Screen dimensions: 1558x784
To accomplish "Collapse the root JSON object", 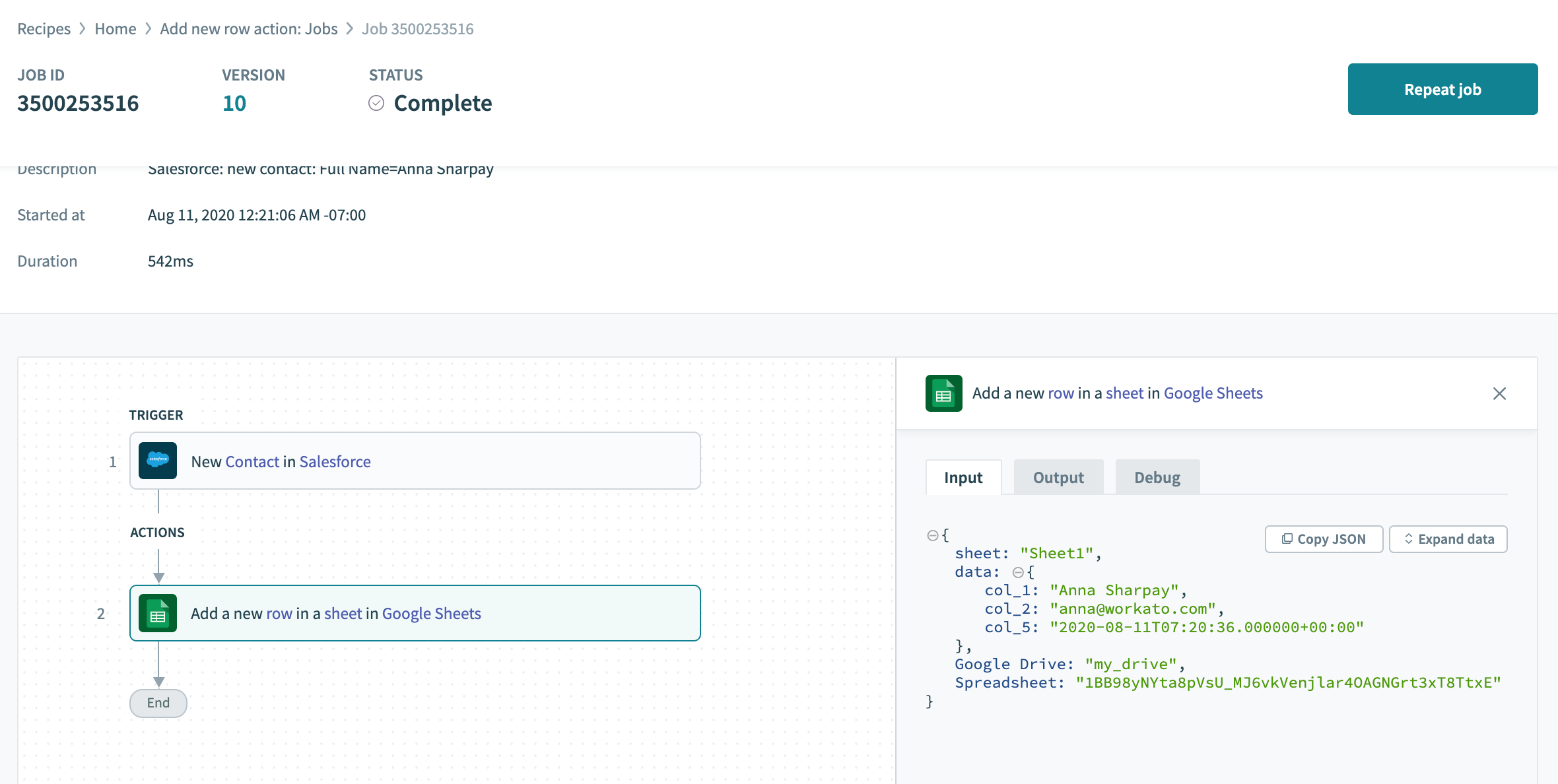I will point(933,535).
